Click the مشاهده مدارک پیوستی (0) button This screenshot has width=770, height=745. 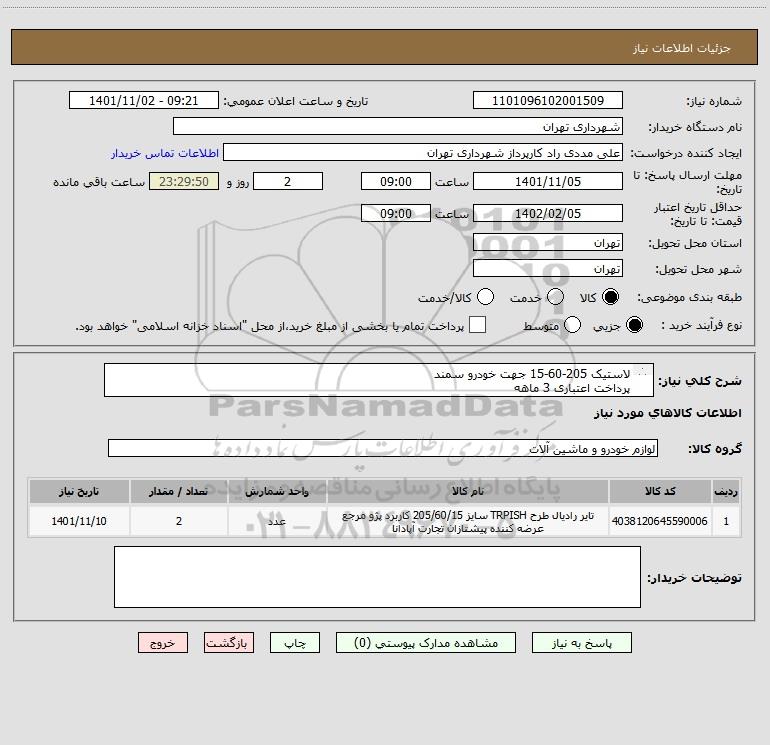tap(426, 643)
